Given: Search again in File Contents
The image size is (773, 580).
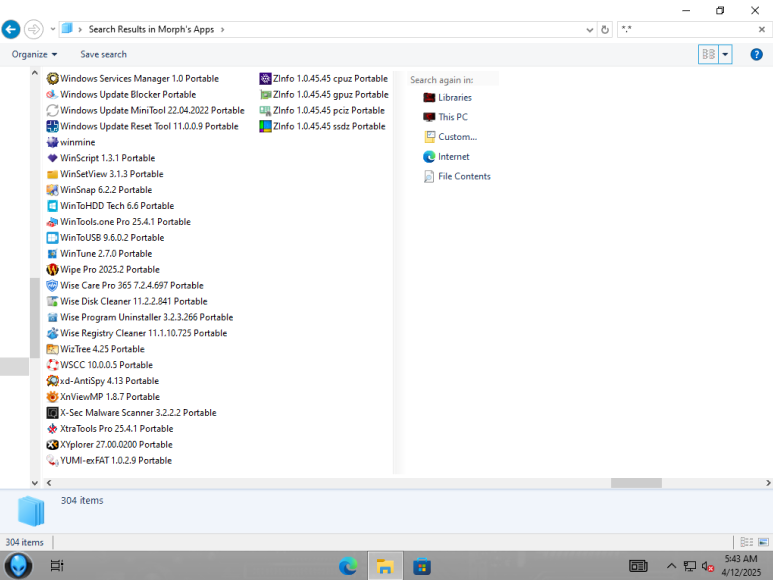Looking at the screenshot, I should [x=457, y=176].
